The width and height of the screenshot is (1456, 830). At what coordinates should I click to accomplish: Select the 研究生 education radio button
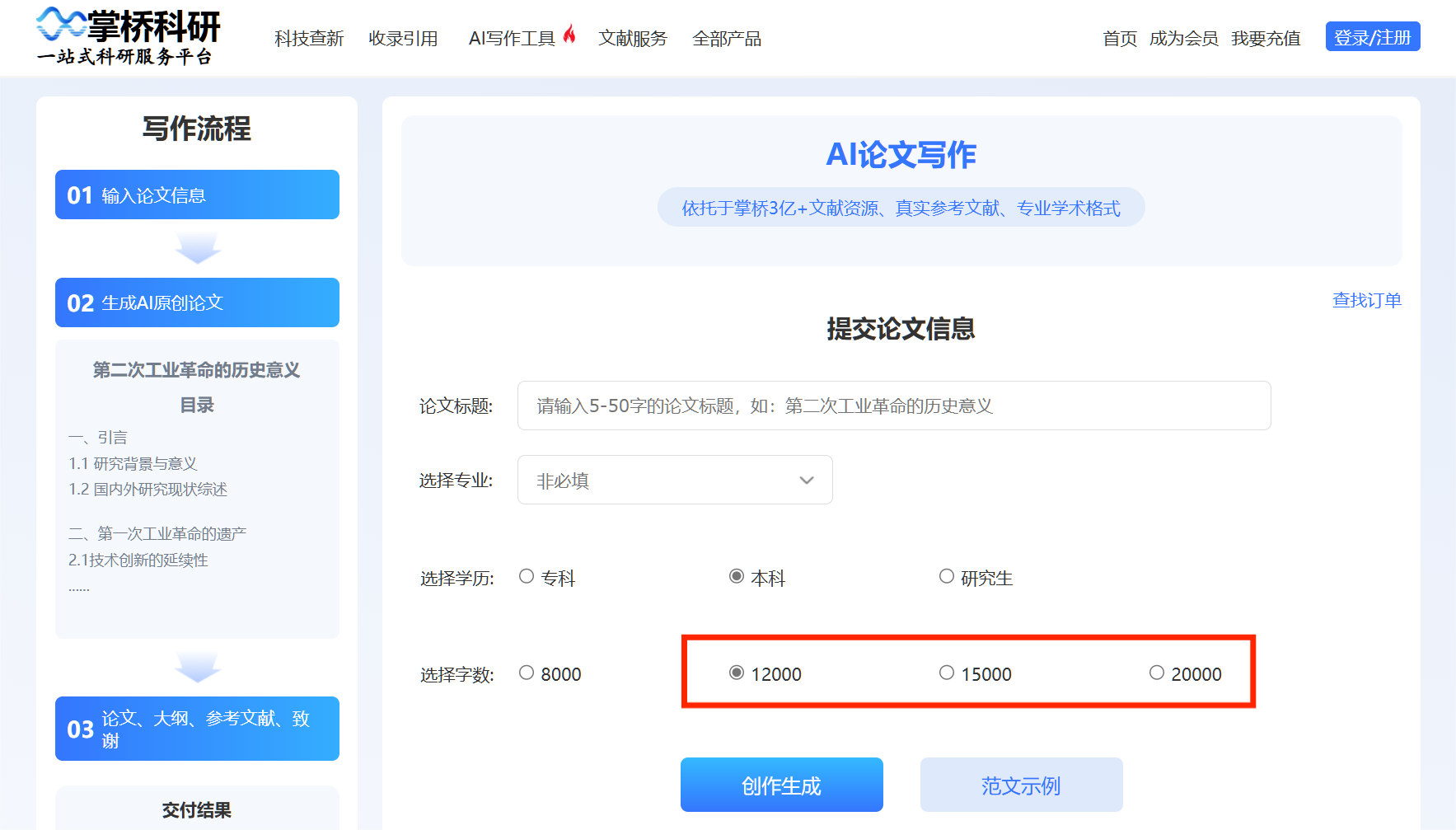click(x=947, y=577)
